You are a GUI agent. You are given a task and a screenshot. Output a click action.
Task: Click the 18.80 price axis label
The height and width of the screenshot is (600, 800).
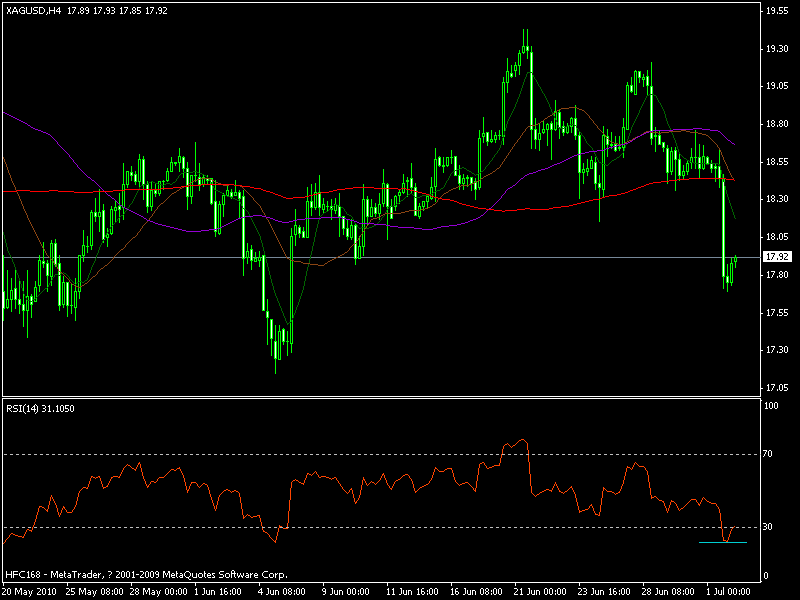click(777, 124)
